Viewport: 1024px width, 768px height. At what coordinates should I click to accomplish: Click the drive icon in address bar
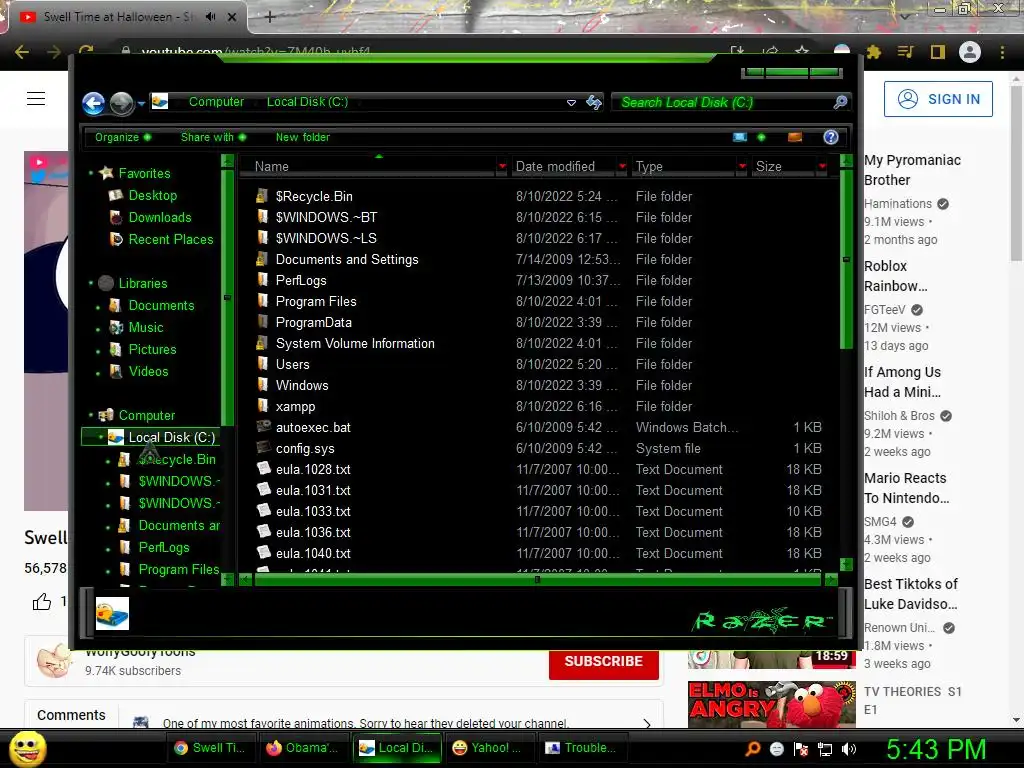160,101
